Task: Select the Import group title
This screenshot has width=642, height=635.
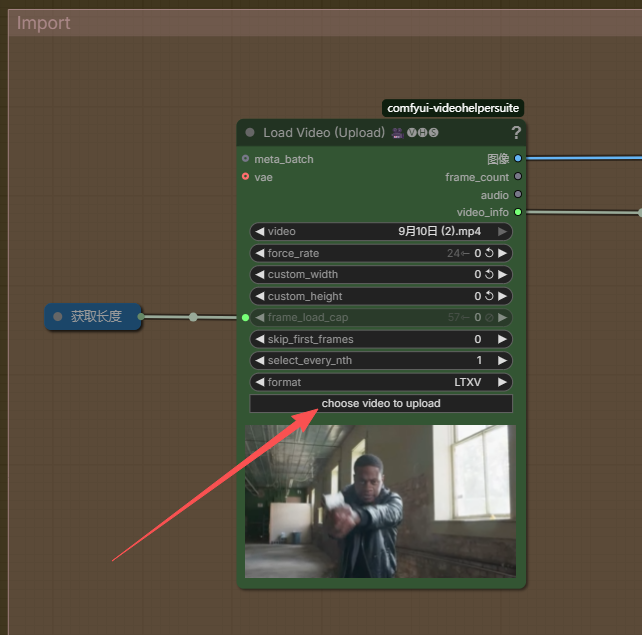Action: pyautogui.click(x=43, y=23)
